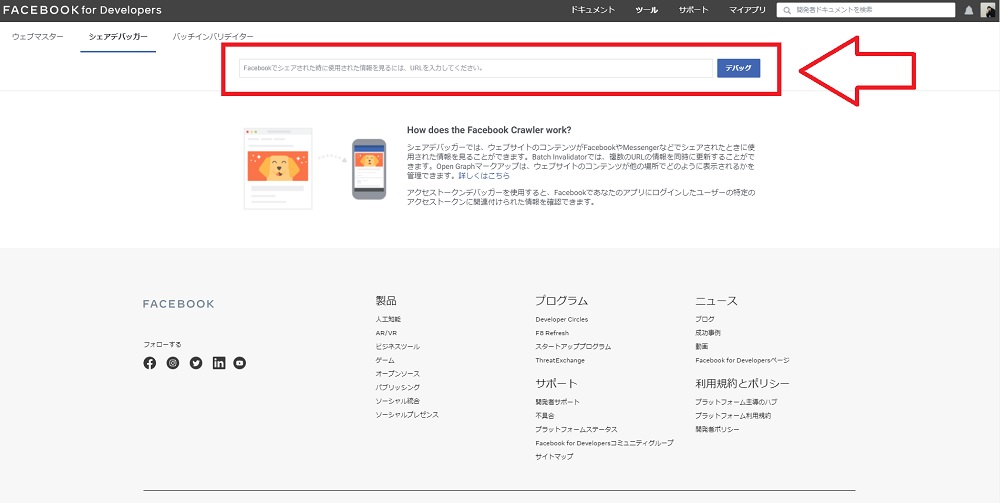Viewport: 1000px width, 503px height.
Task: Open the Twitter icon in footer
Action: 196,363
